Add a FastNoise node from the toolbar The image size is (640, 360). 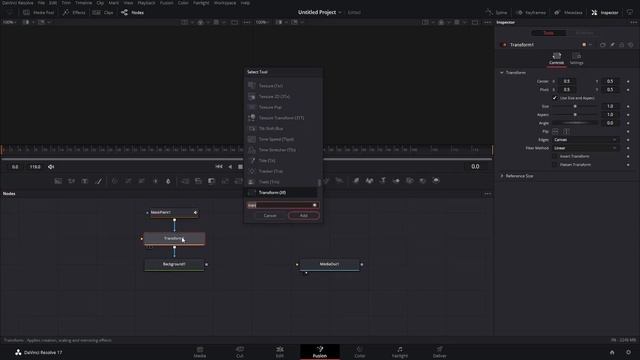coord(71,181)
